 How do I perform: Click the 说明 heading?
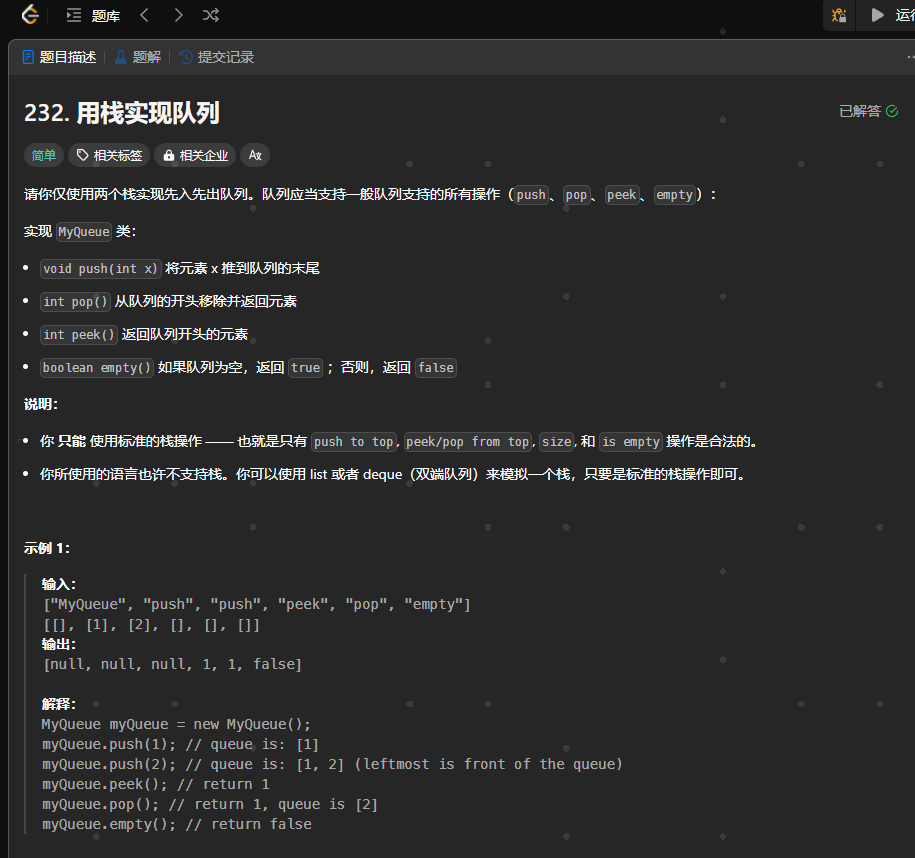point(40,404)
